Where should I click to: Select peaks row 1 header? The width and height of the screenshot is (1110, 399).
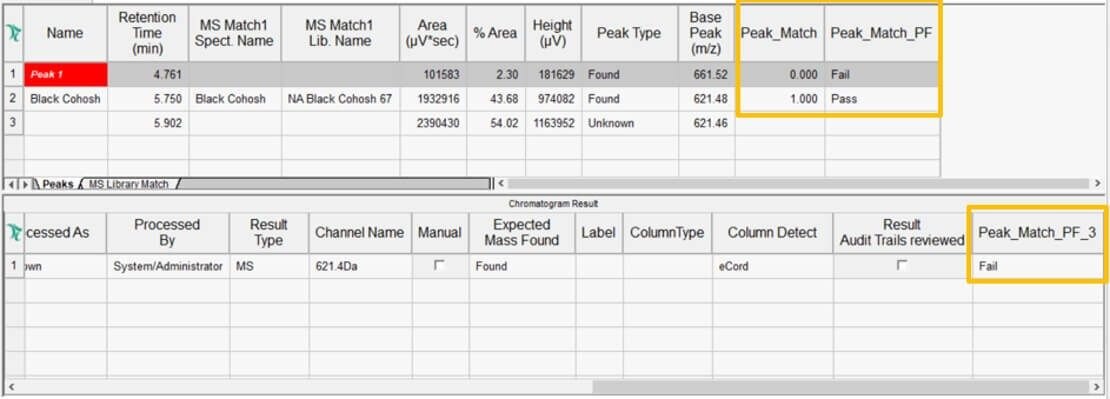point(13,74)
